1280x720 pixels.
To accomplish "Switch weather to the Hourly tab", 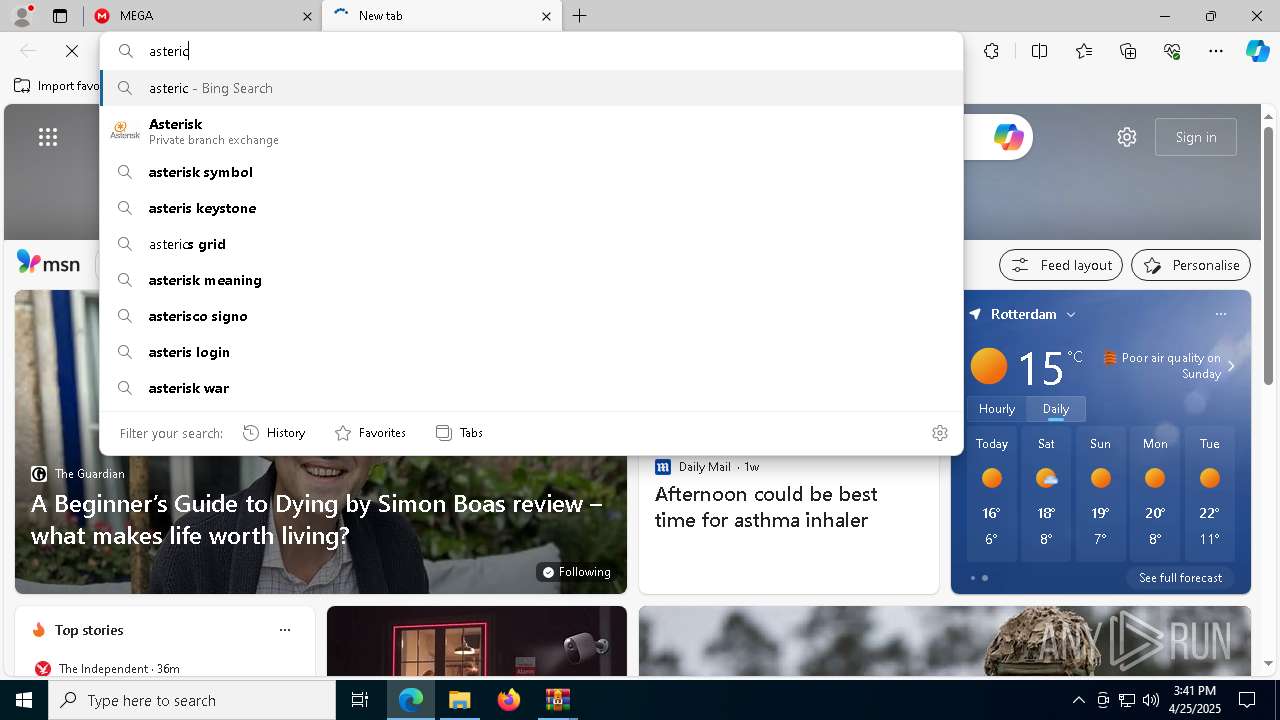I will click(997, 409).
